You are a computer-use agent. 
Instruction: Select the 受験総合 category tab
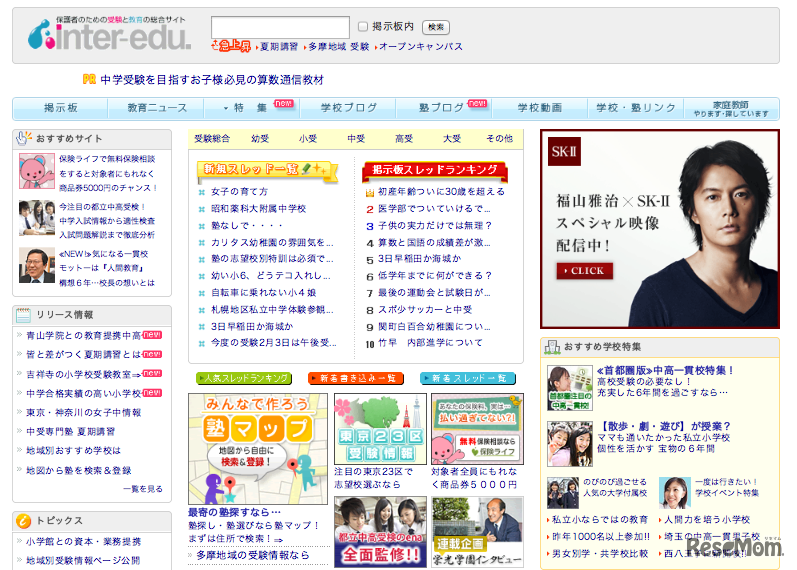tap(212, 139)
